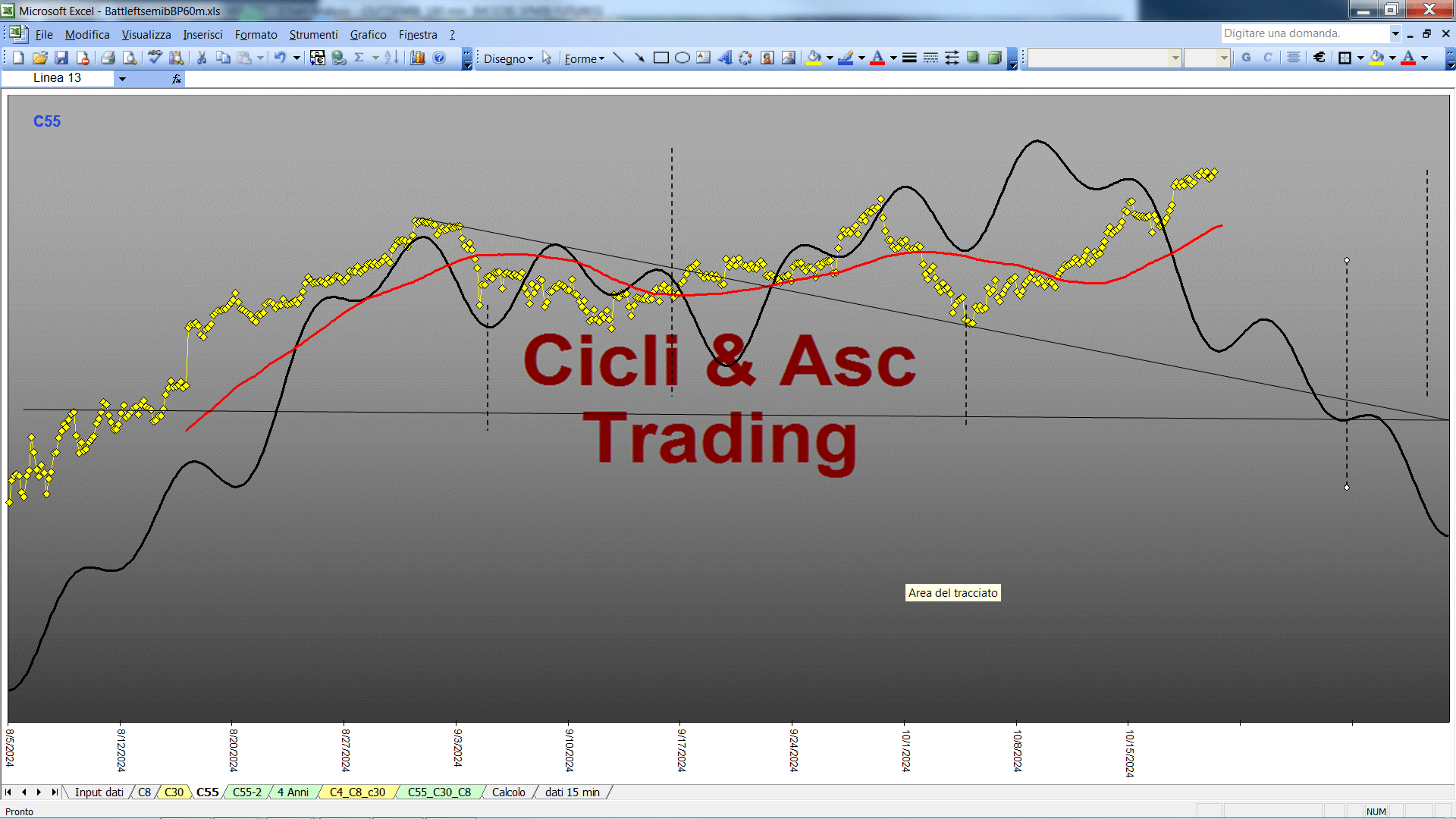This screenshot has width=1456, height=819.
Task: Open the Grafico menu
Action: tap(368, 34)
